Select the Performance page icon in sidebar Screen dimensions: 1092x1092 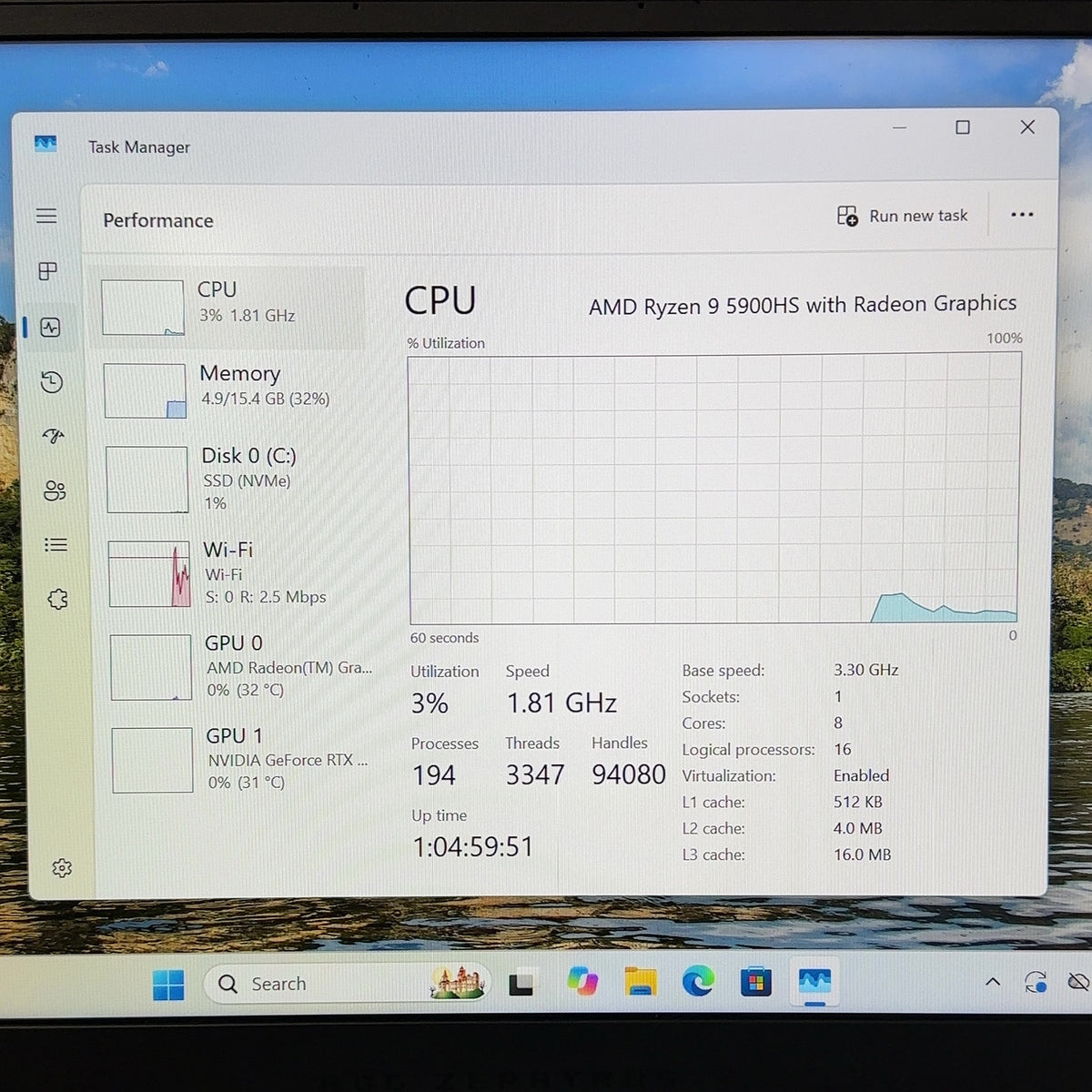pyautogui.click(x=51, y=328)
